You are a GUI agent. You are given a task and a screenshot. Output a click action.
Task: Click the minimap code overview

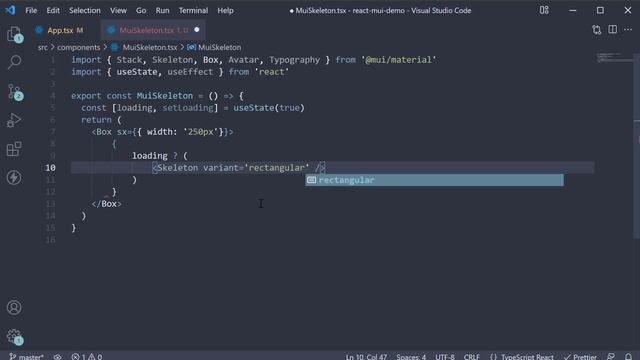pyautogui.click(x=614, y=57)
